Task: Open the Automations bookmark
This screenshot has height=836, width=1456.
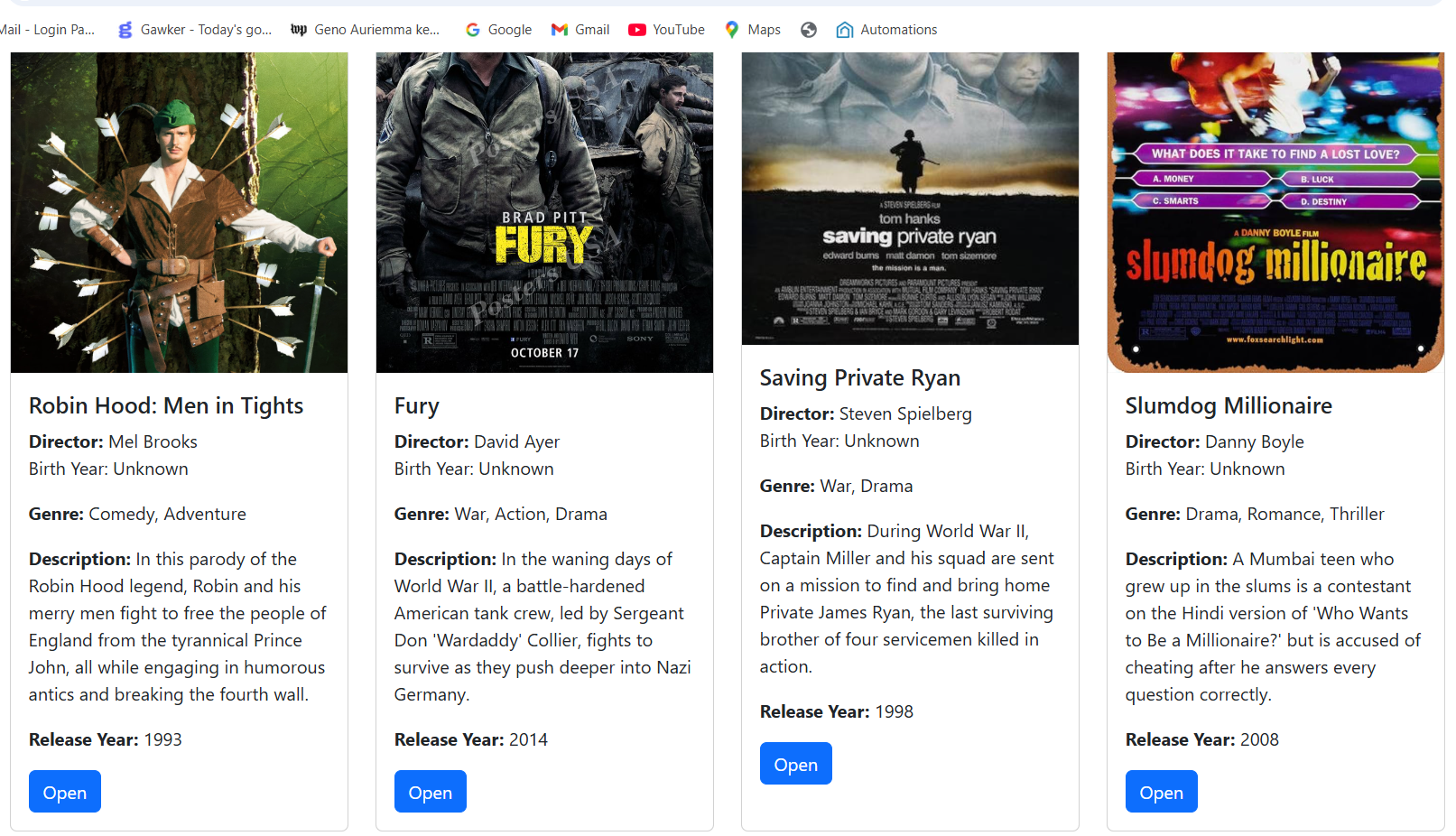Action: 886,30
